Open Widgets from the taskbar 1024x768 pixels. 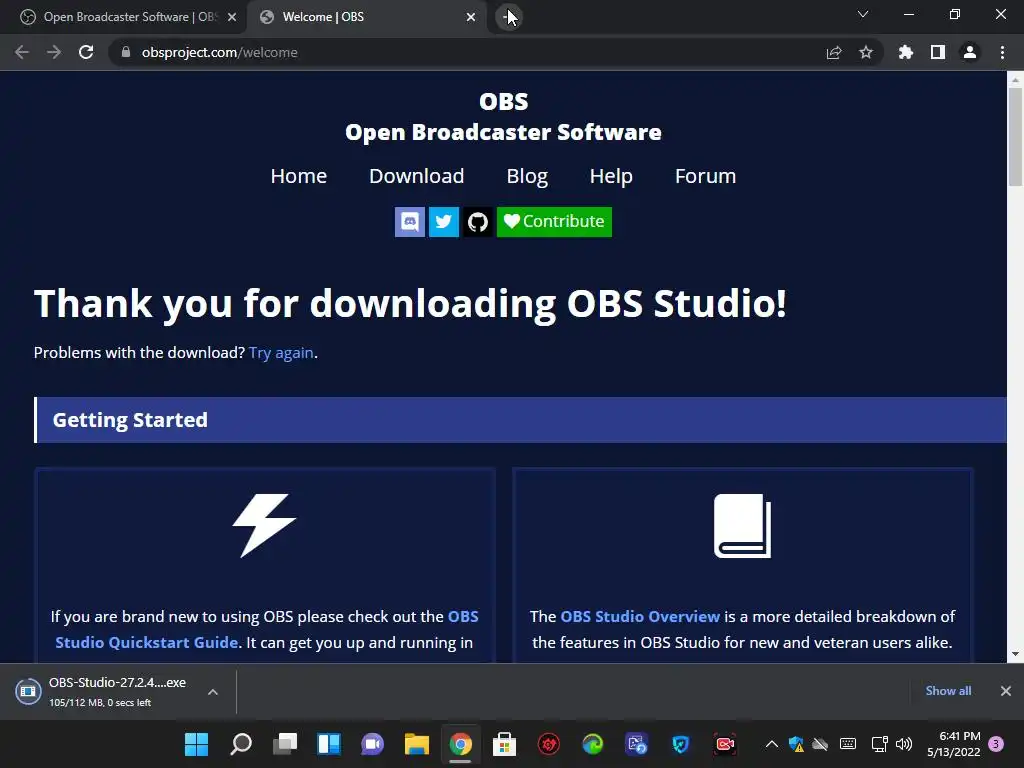click(328, 744)
